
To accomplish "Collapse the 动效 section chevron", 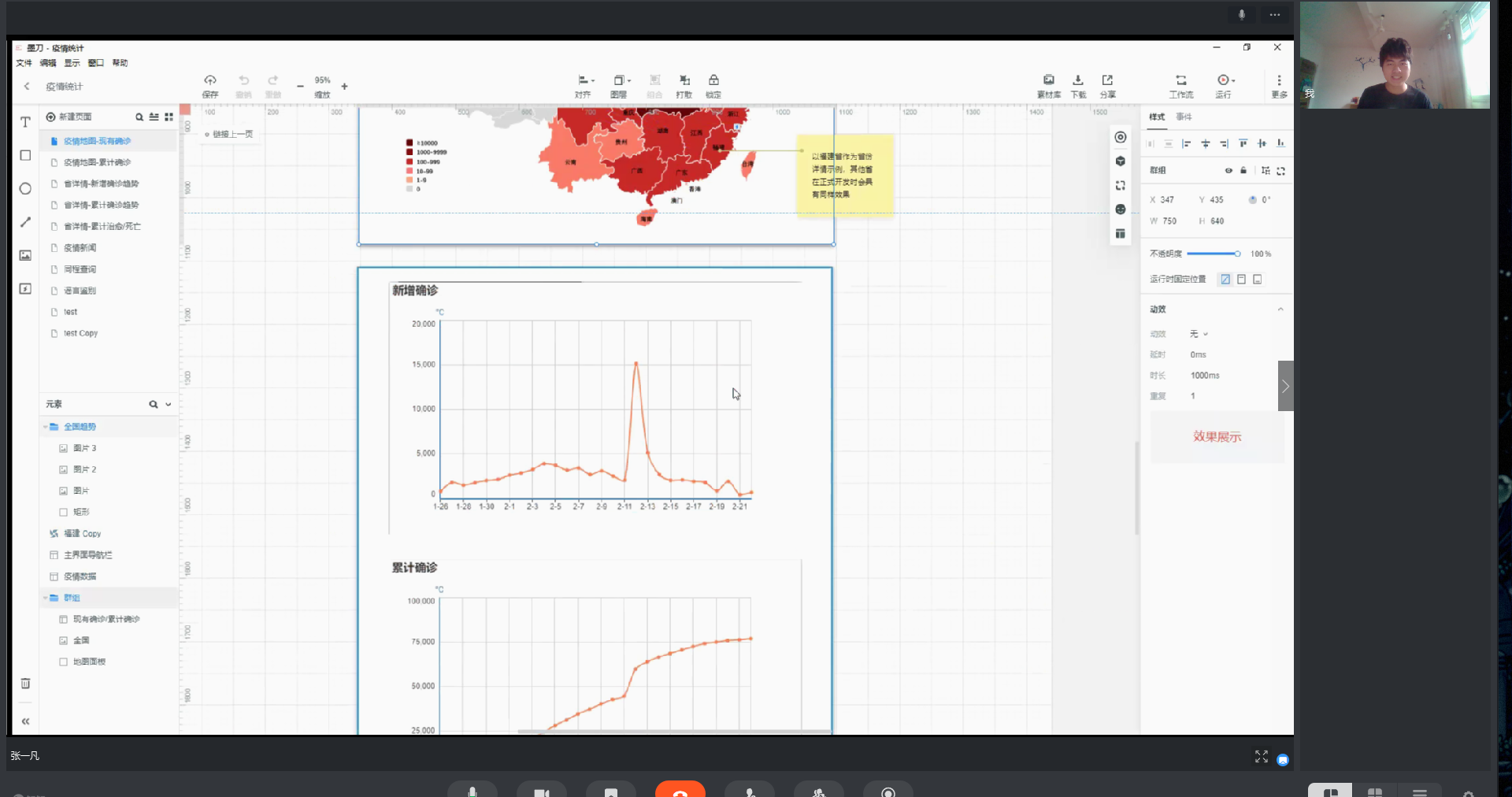I will tap(1280, 310).
